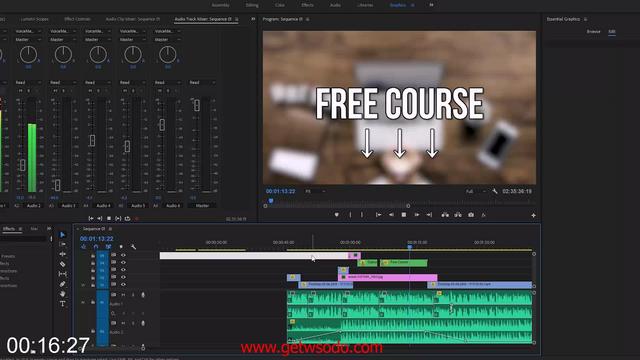Stop playback in the Audio Track Mixer transport
640x360 pixels.
coord(109,219)
